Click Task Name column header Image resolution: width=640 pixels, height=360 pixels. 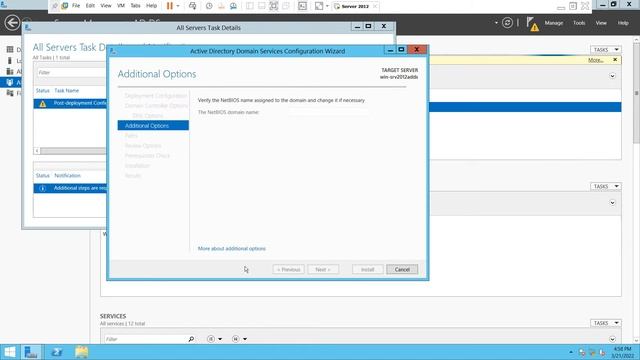pos(67,91)
